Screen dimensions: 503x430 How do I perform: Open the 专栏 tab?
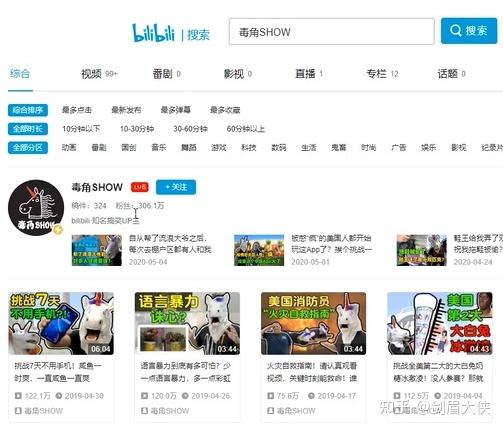(382, 74)
